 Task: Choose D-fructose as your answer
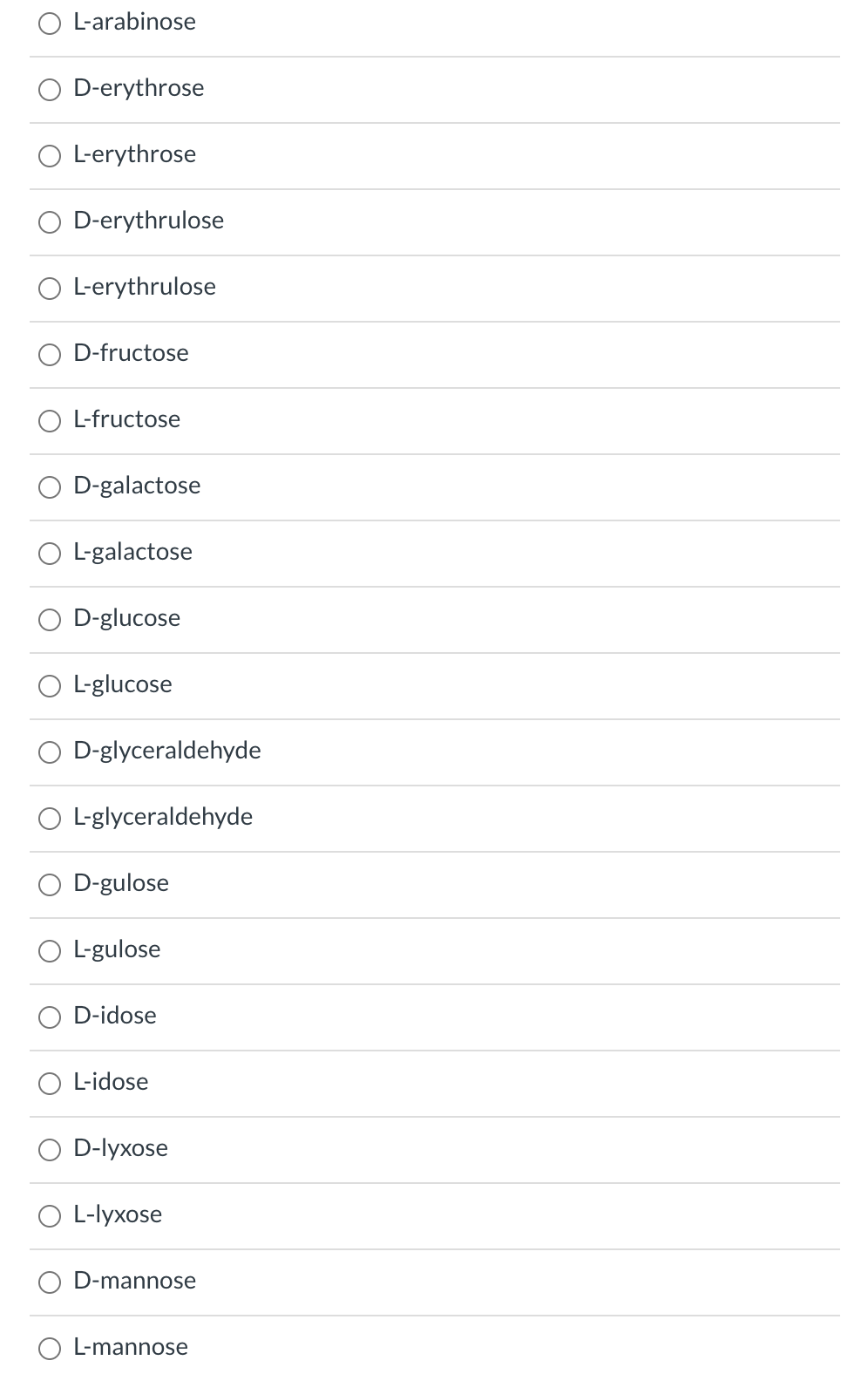pyautogui.click(x=50, y=354)
